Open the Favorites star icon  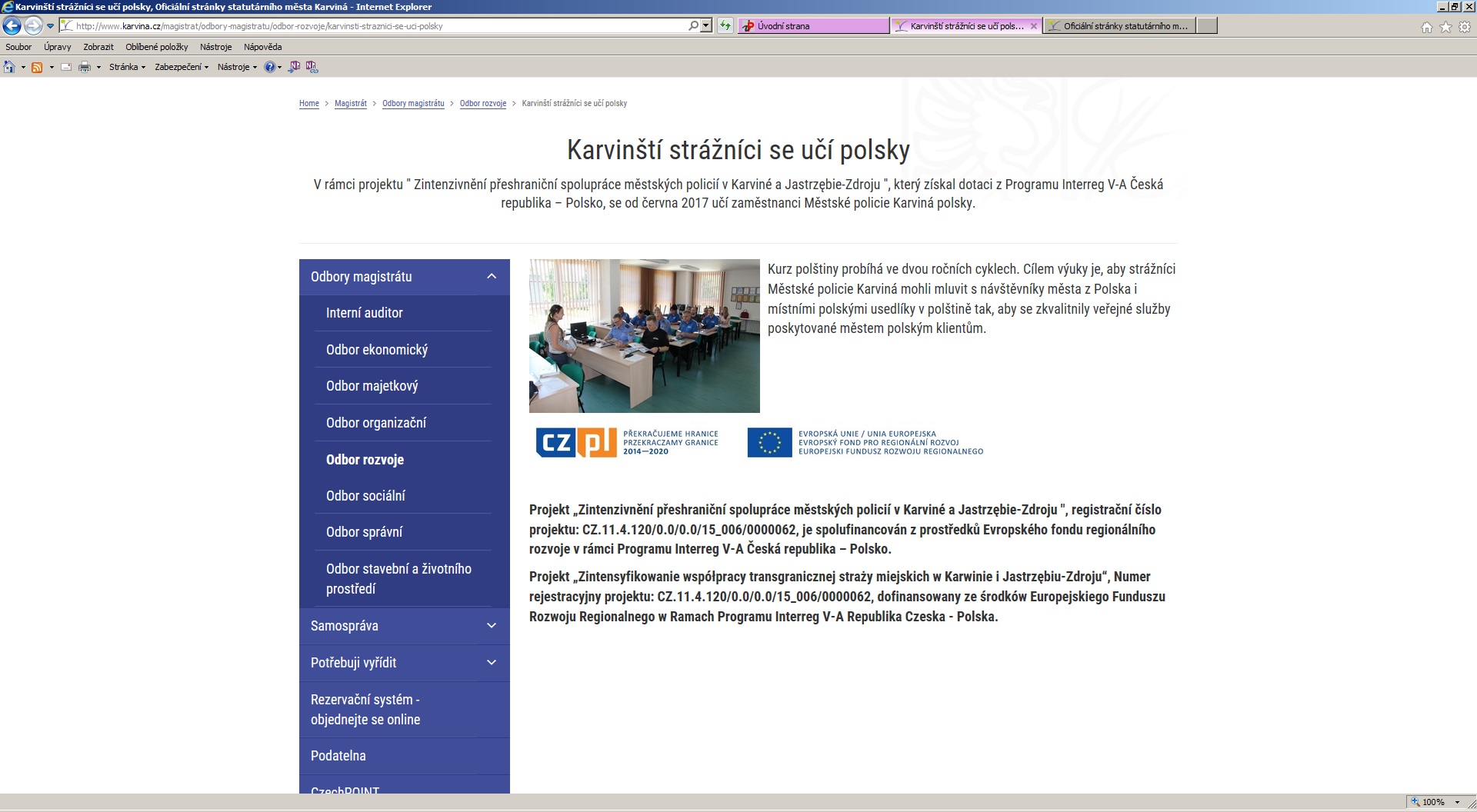(1445, 27)
